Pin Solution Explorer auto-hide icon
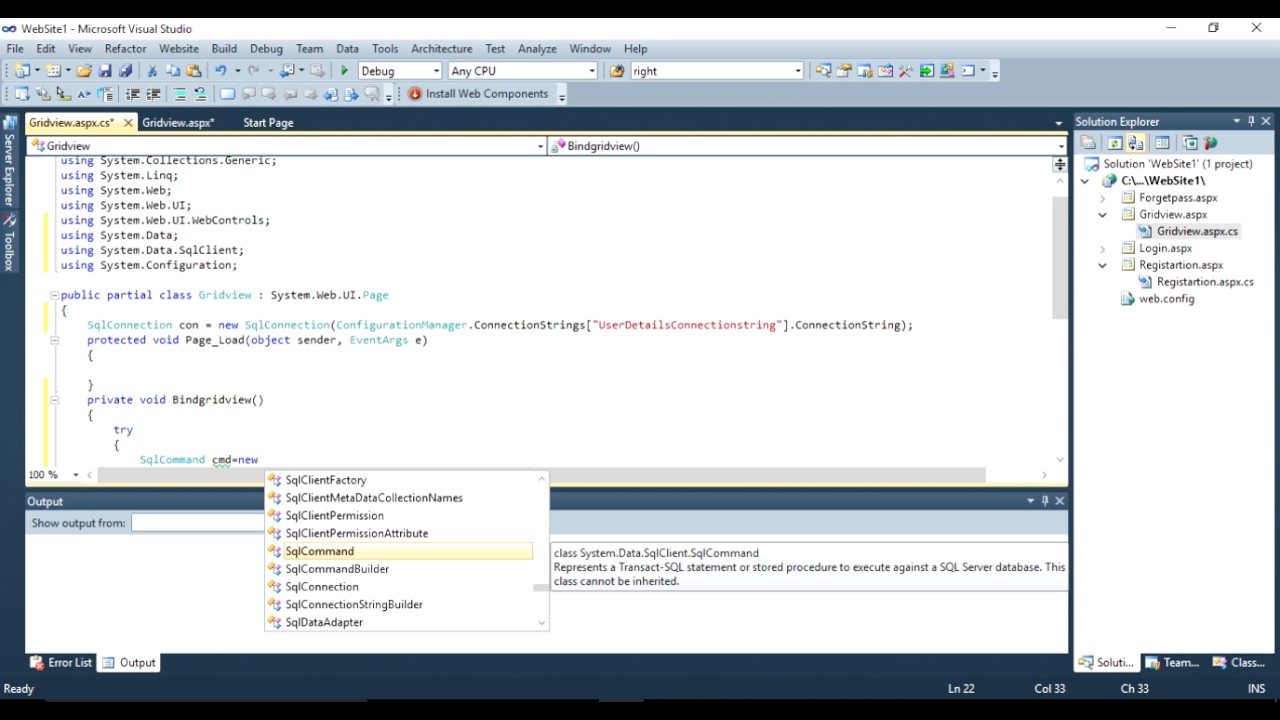Viewport: 1280px width, 720px height. click(x=1250, y=121)
